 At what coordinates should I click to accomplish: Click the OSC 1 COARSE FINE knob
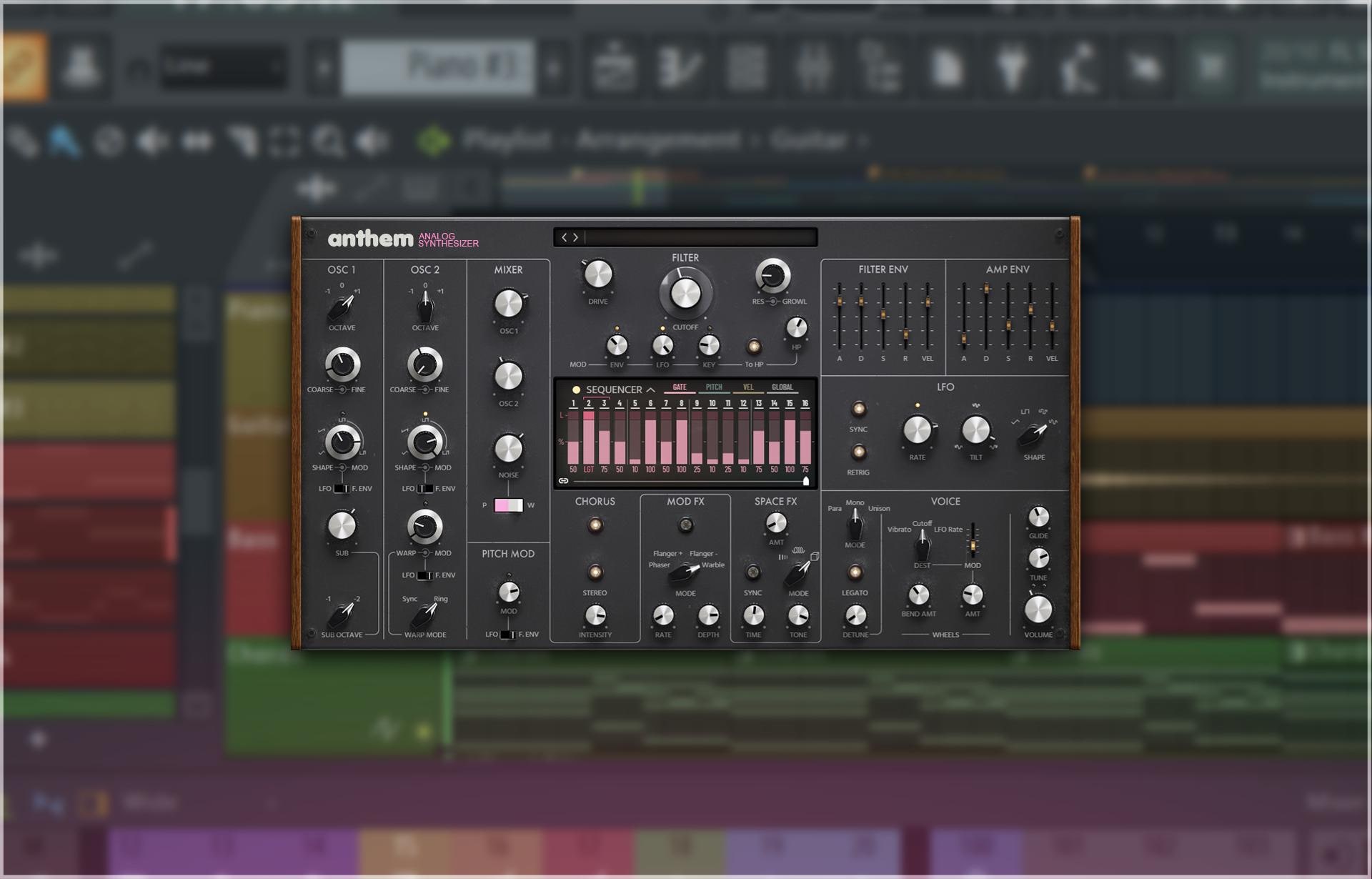pyautogui.click(x=342, y=365)
